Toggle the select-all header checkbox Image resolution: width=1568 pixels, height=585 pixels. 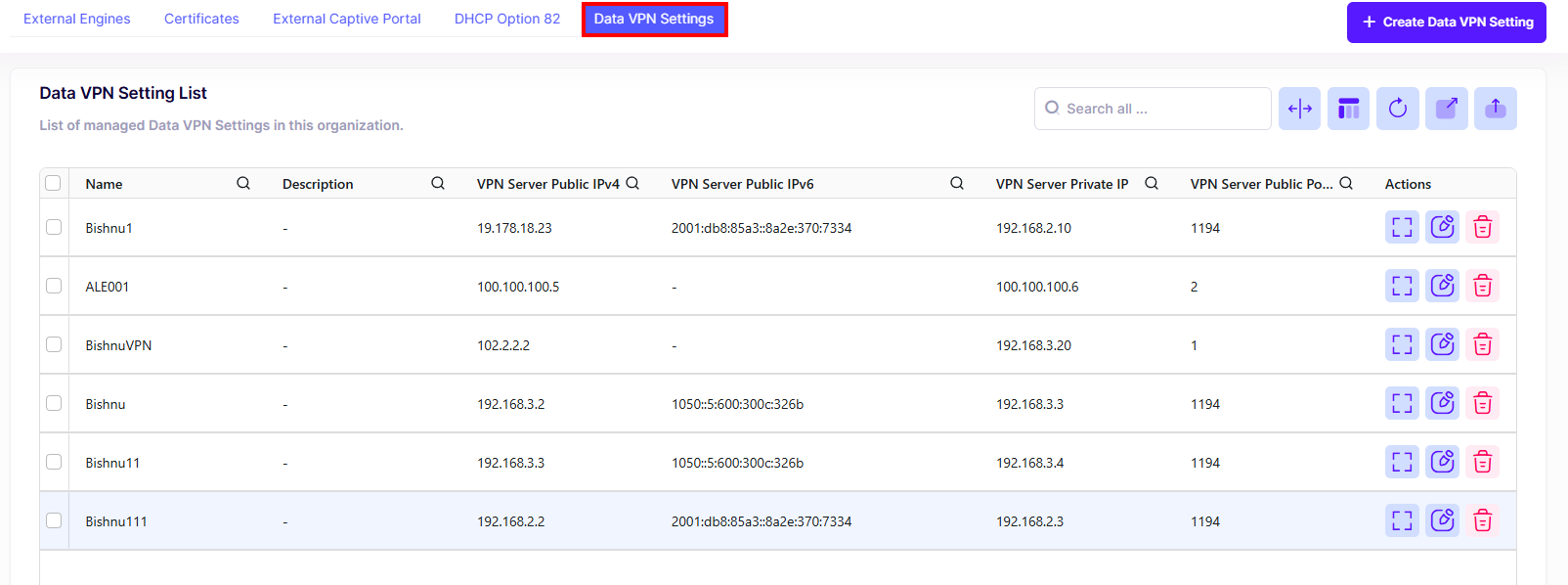pyautogui.click(x=53, y=183)
